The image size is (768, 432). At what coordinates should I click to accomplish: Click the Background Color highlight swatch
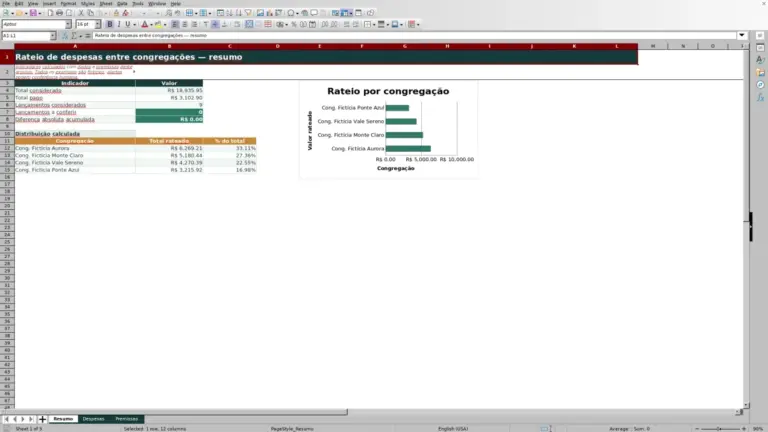pos(158,24)
